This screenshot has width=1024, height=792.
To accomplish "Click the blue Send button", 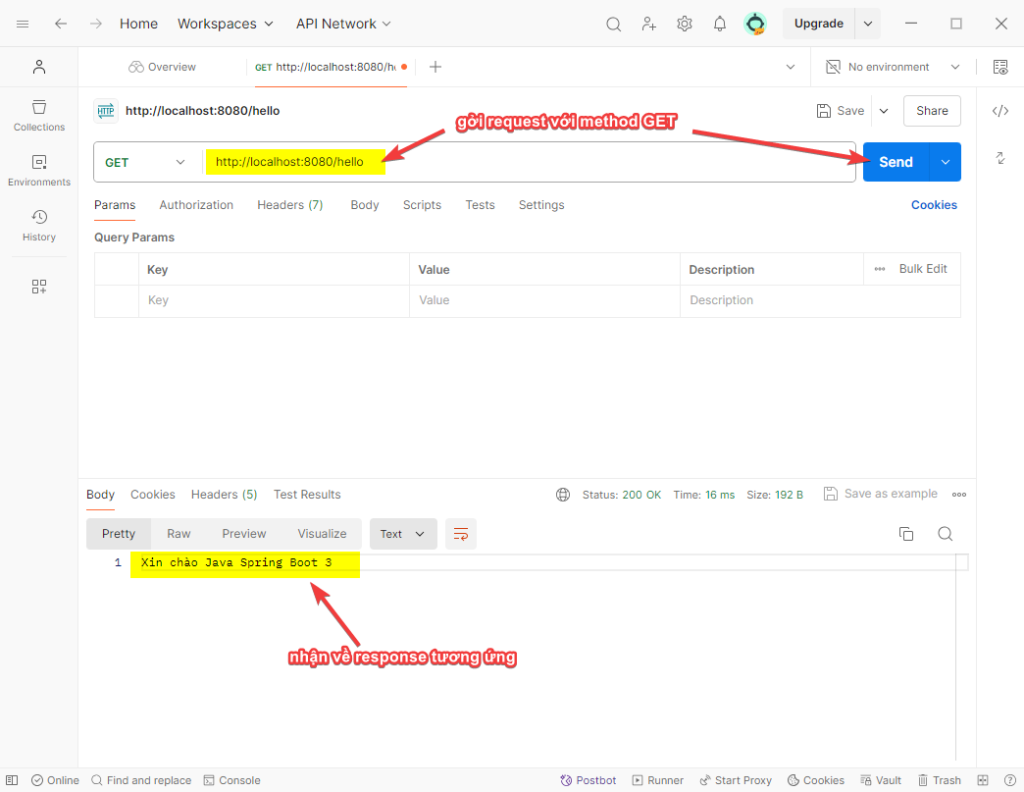I will tap(895, 162).
